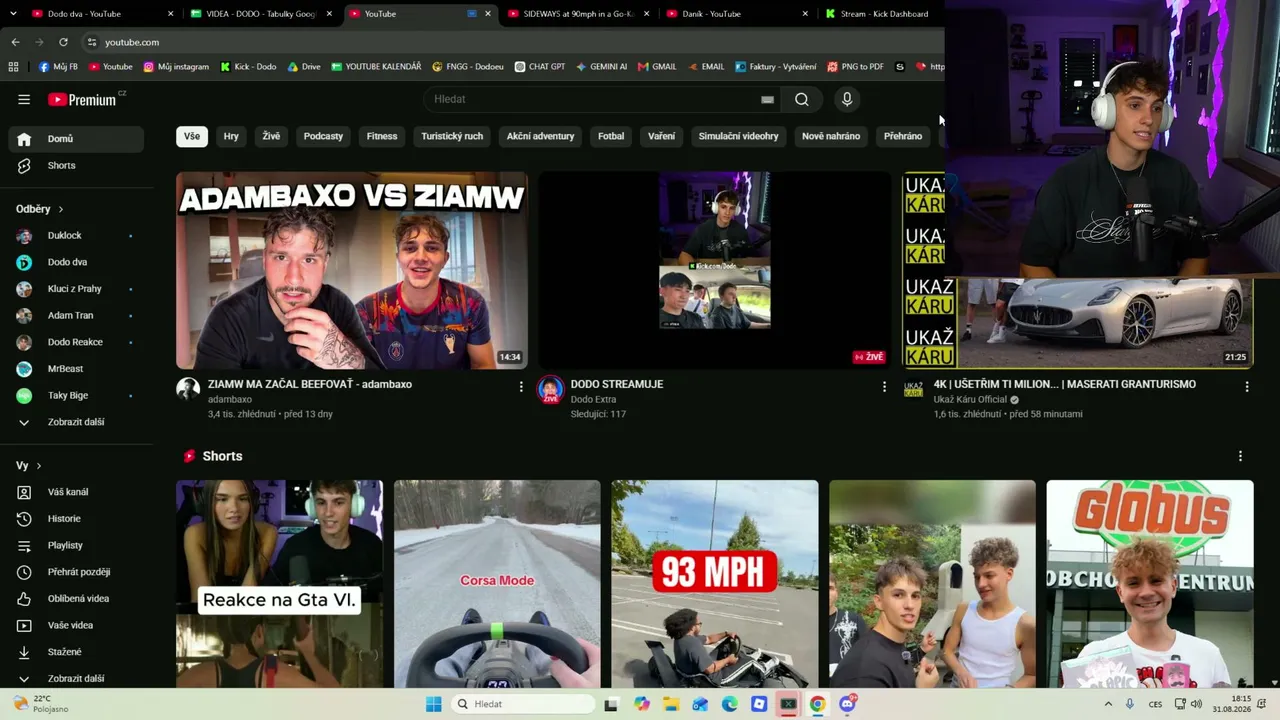Image resolution: width=1280 pixels, height=720 pixels.
Task: Open YOUTUBE KALENDÁŘ bookmark
Action: (376, 67)
